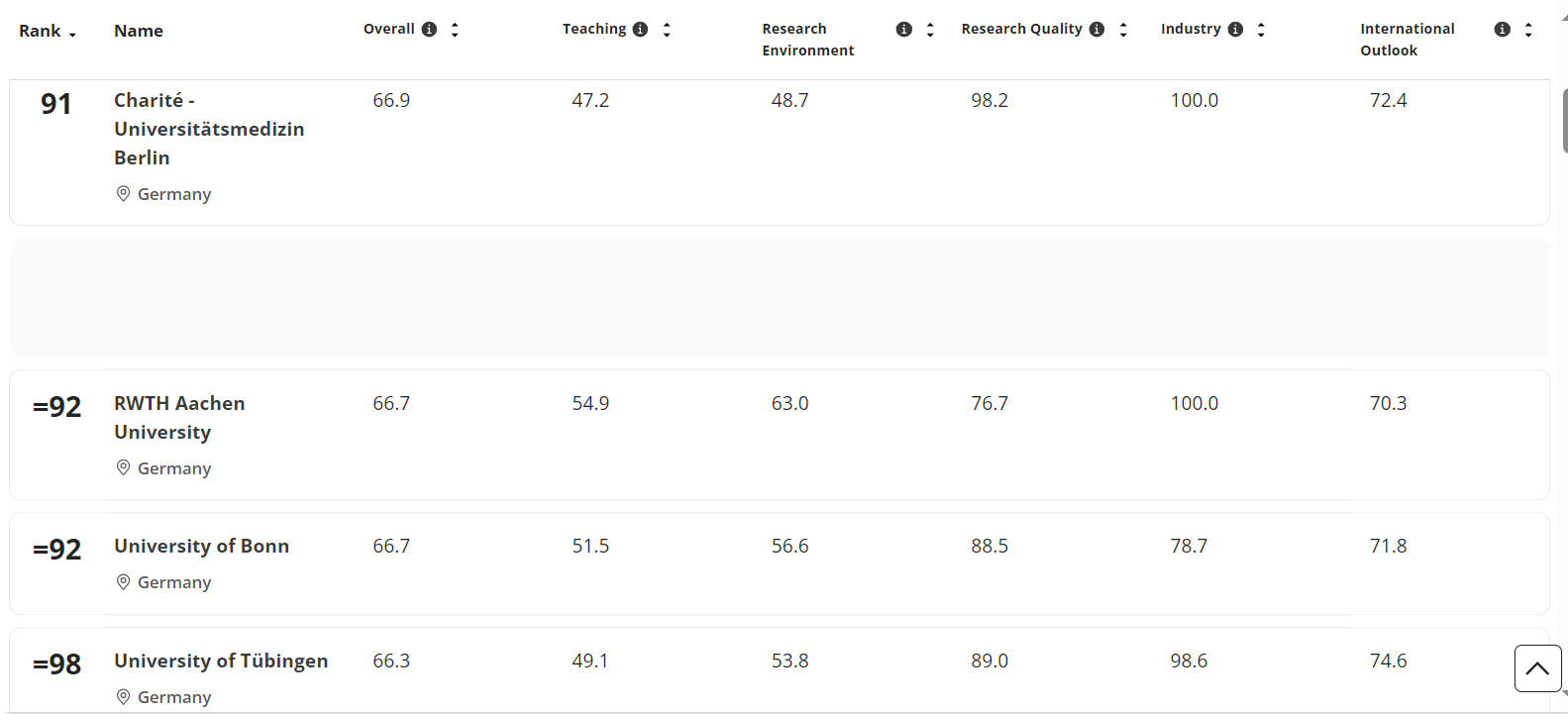This screenshot has height=714, width=1568.
Task: Sort by Research Quality arrows
Action: point(1123,30)
